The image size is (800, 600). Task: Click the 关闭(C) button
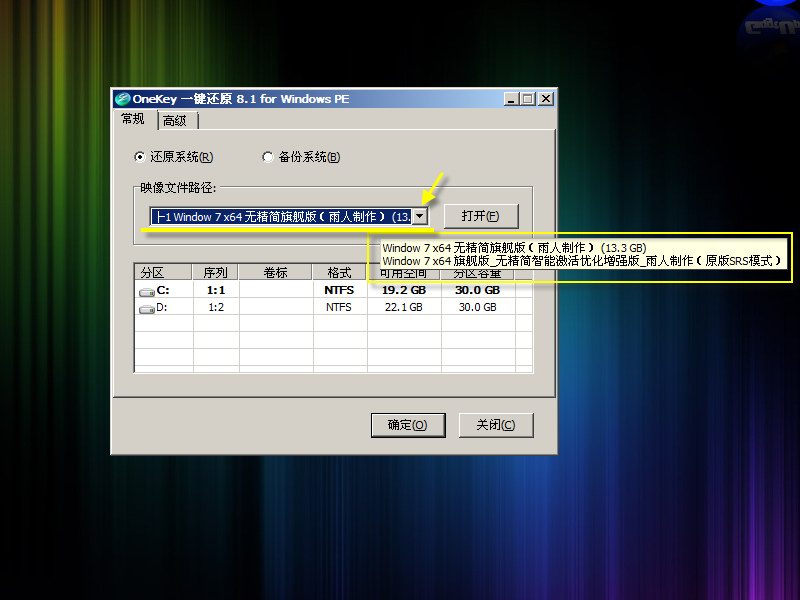(495, 425)
